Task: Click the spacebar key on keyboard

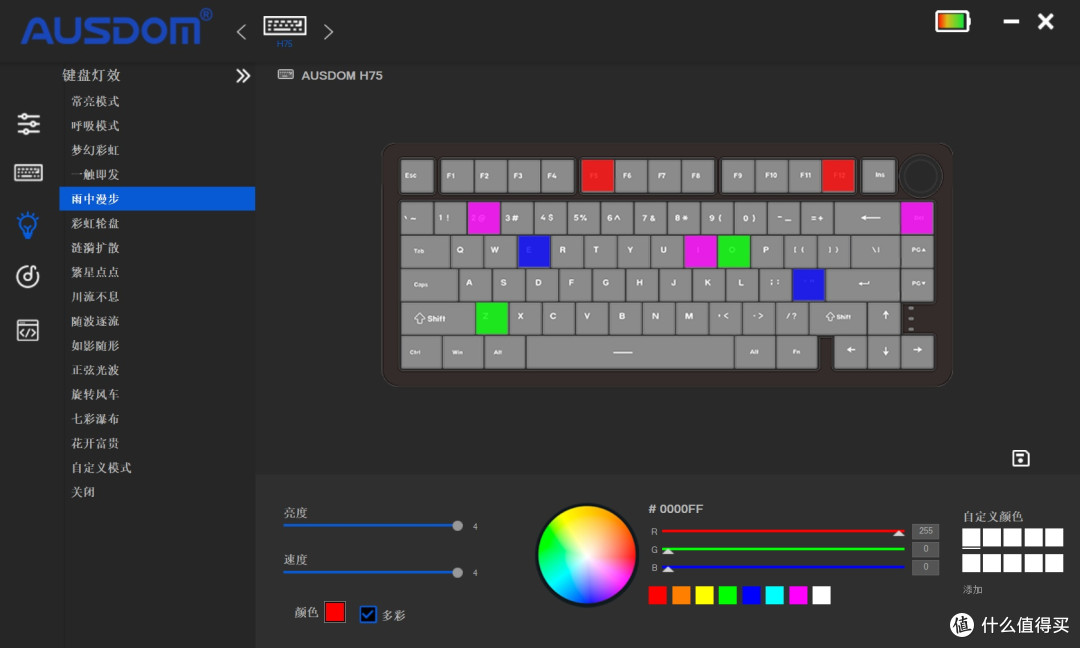Action: click(x=630, y=353)
